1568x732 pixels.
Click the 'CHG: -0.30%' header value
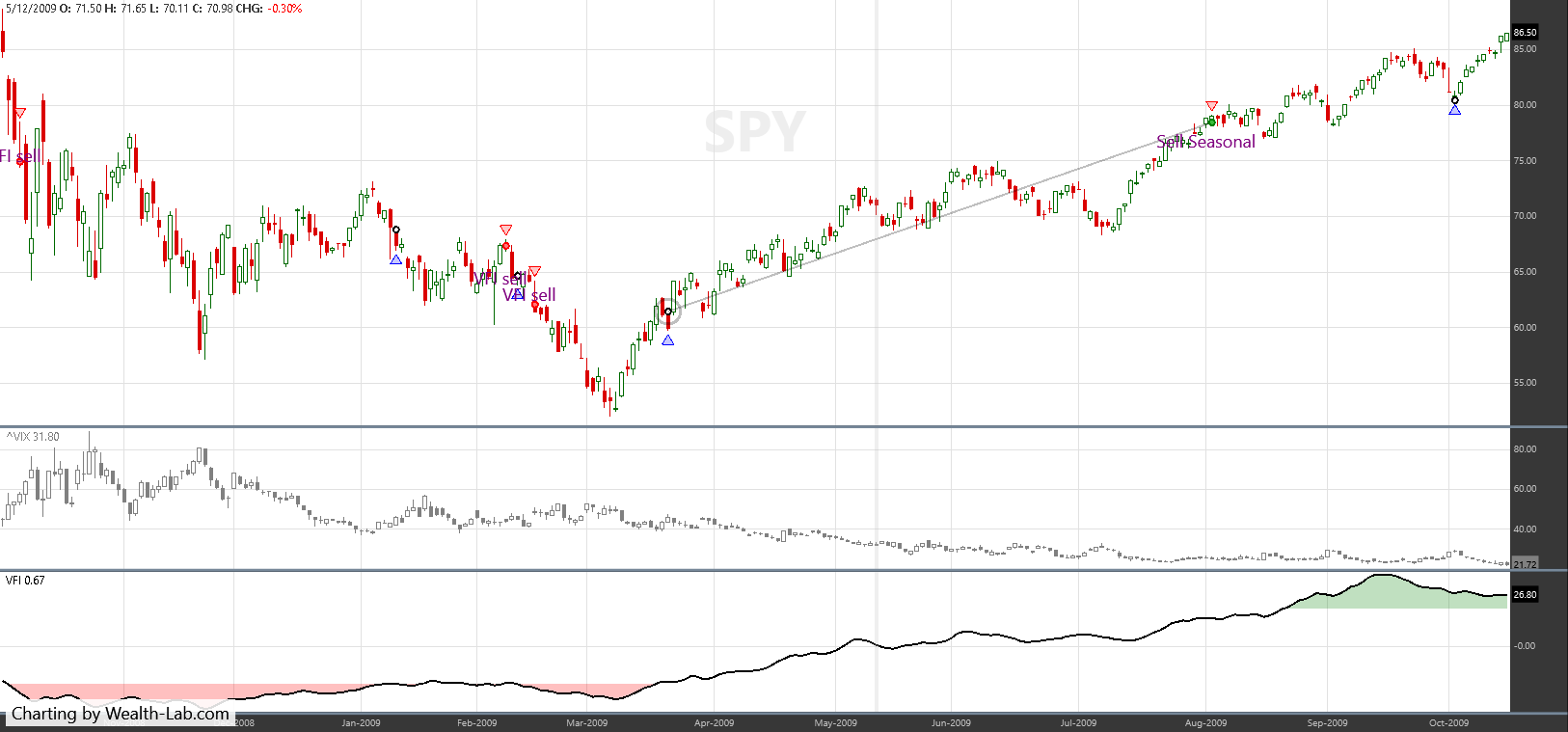coord(268,9)
